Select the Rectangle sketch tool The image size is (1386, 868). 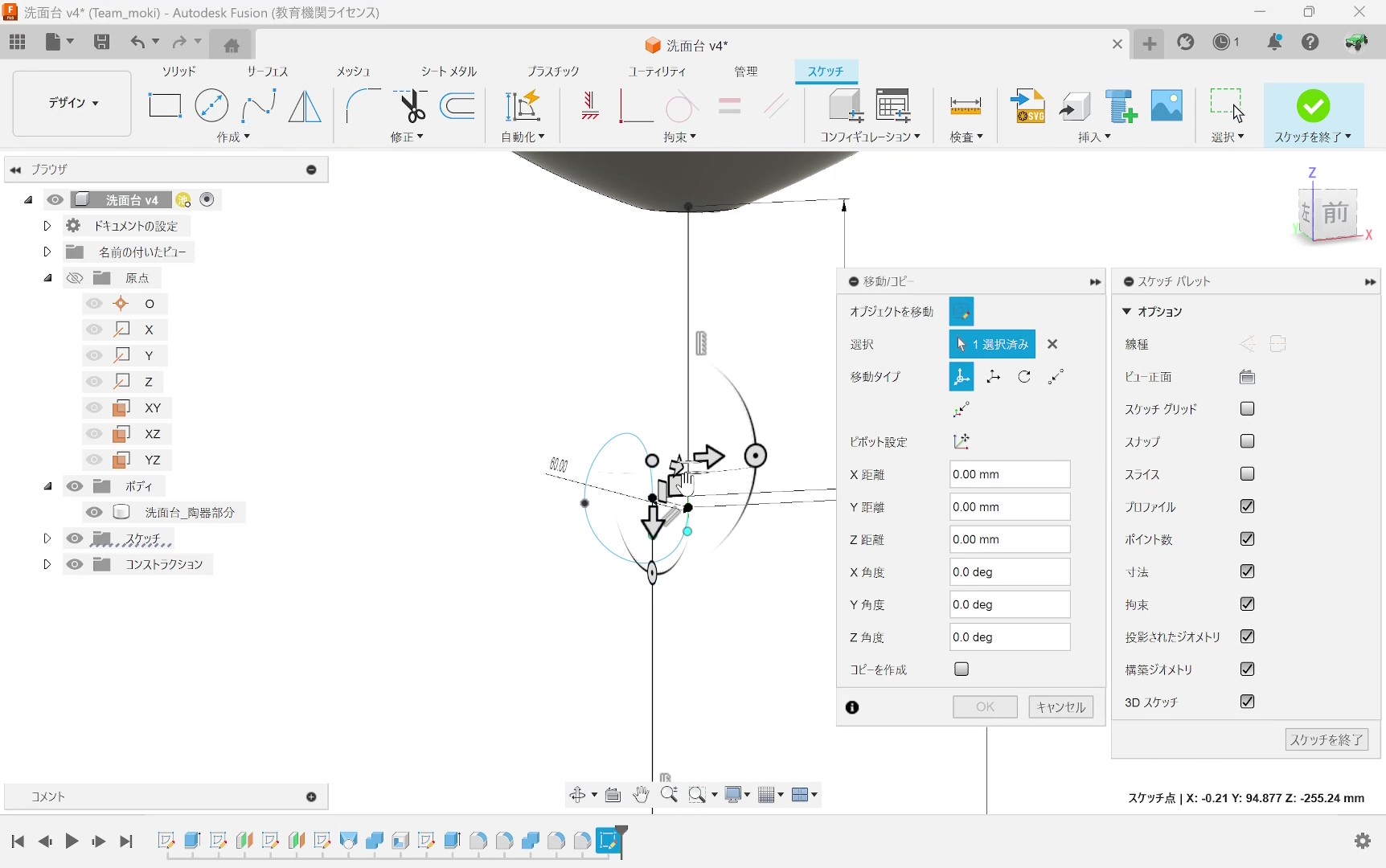[164, 105]
